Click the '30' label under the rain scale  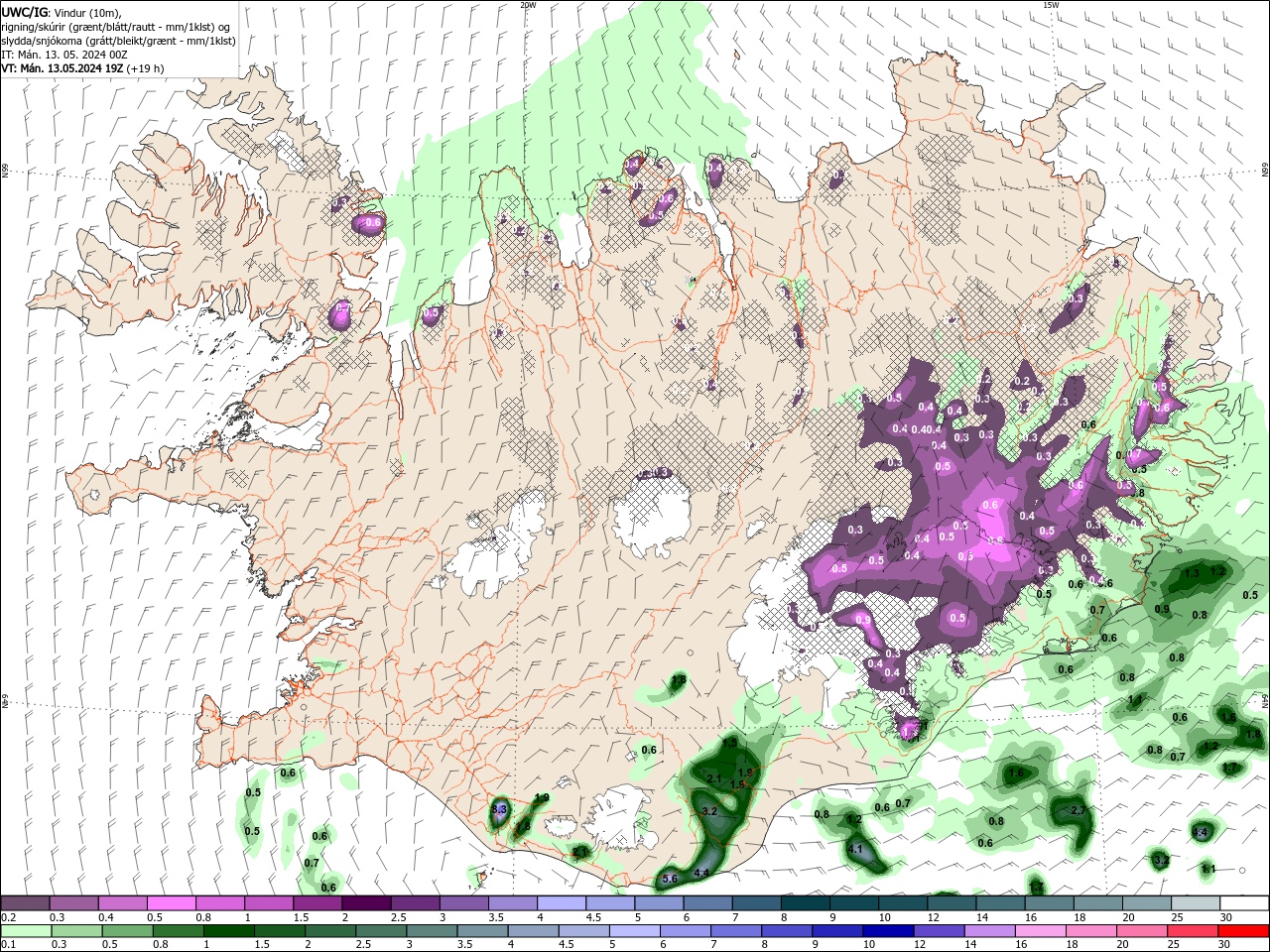(1224, 945)
